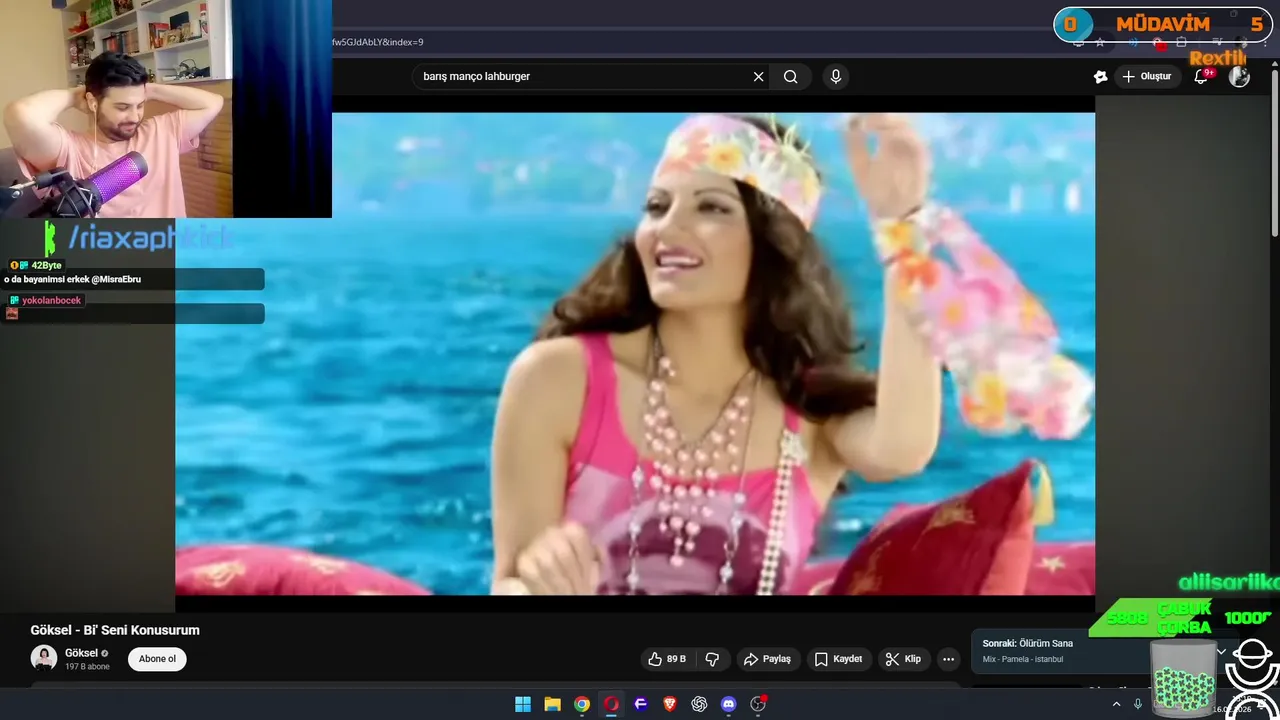Click the Mix - Pamela - istanbul label
The height and width of the screenshot is (720, 1280).
[x=1023, y=659]
